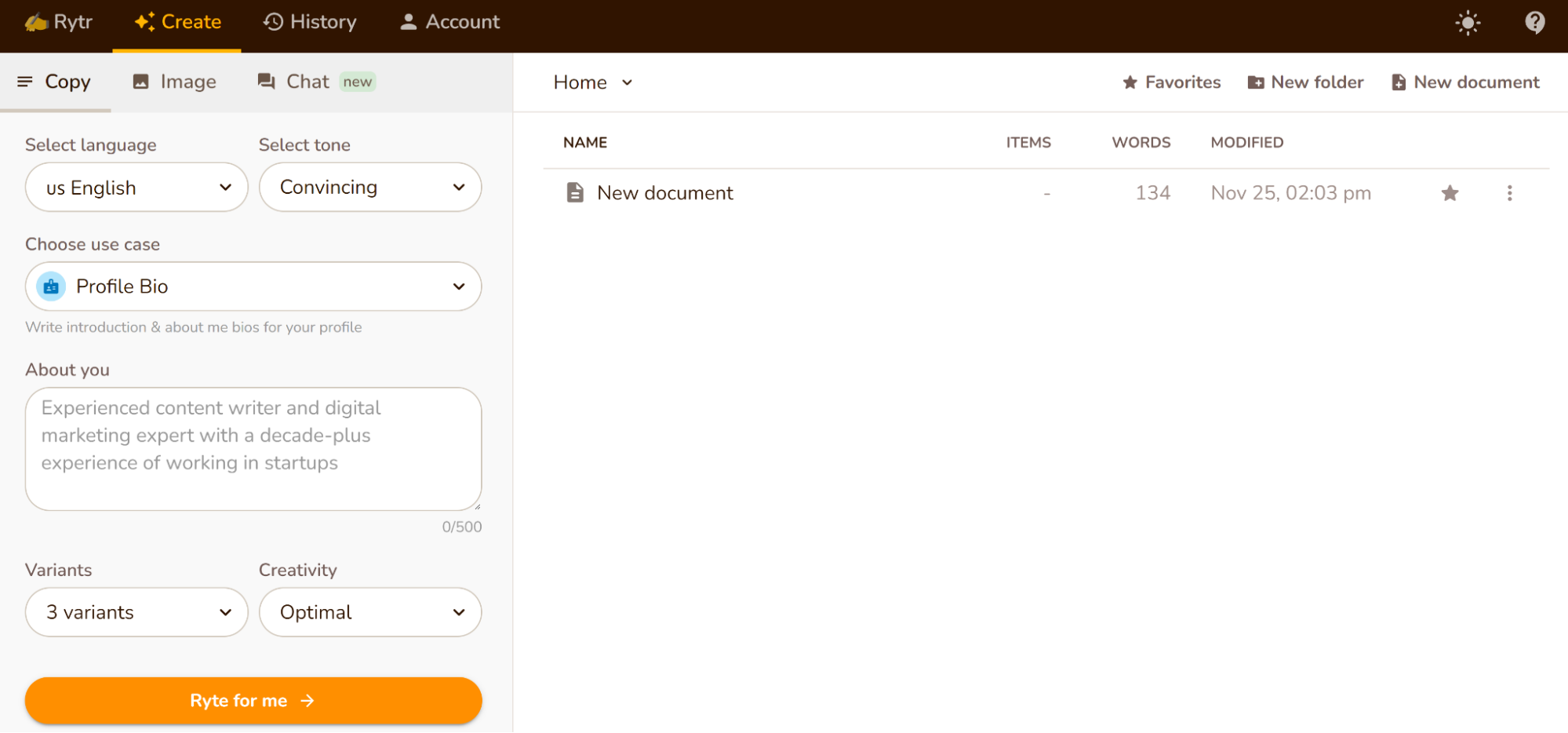Favorite New document with star icon
The height and width of the screenshot is (733, 1568).
1450,193
